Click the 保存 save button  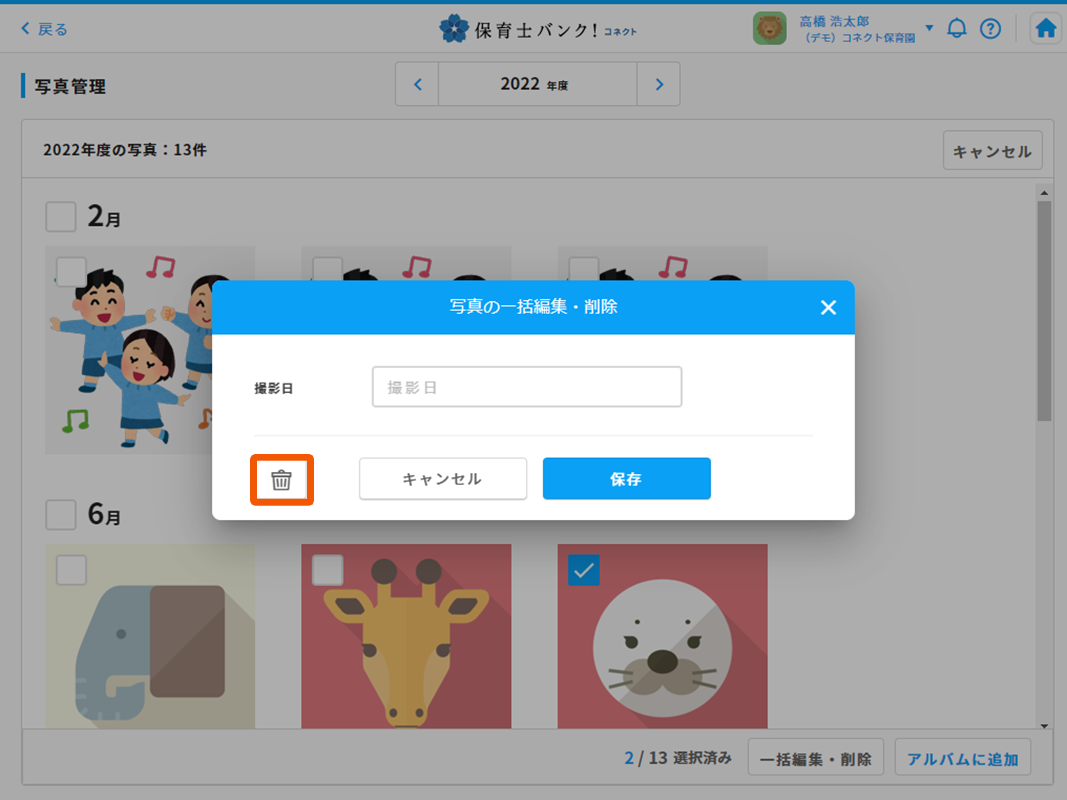point(626,479)
